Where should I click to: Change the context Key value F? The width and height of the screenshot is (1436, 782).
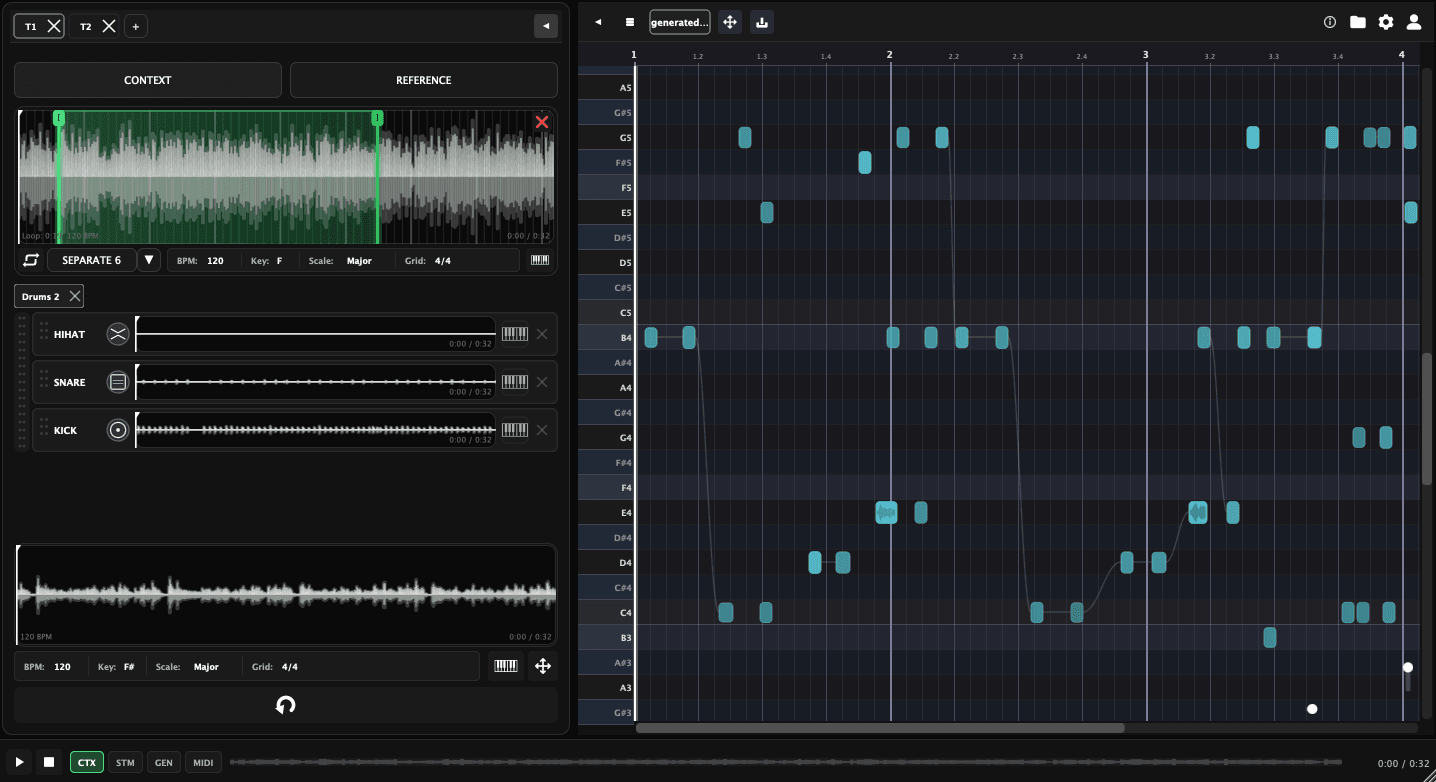(280, 261)
